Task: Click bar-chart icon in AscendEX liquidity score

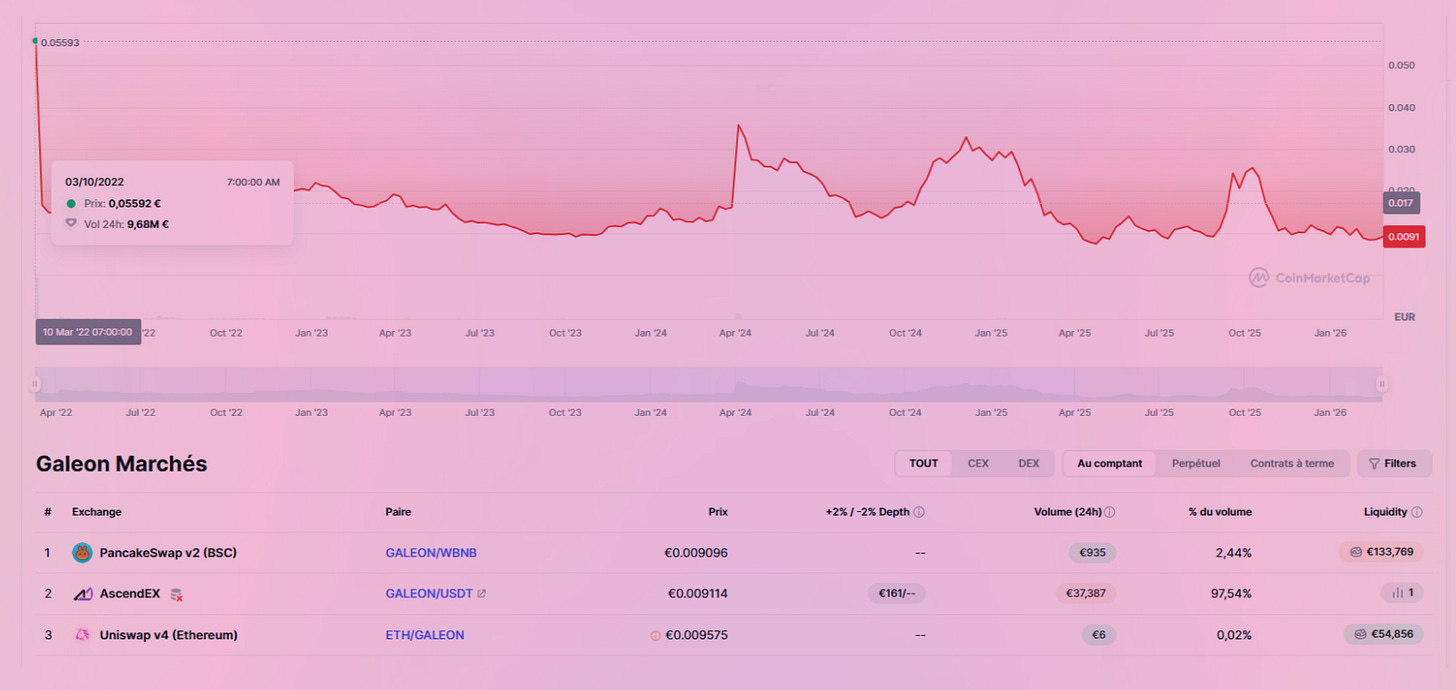Action: [x=1397, y=594]
